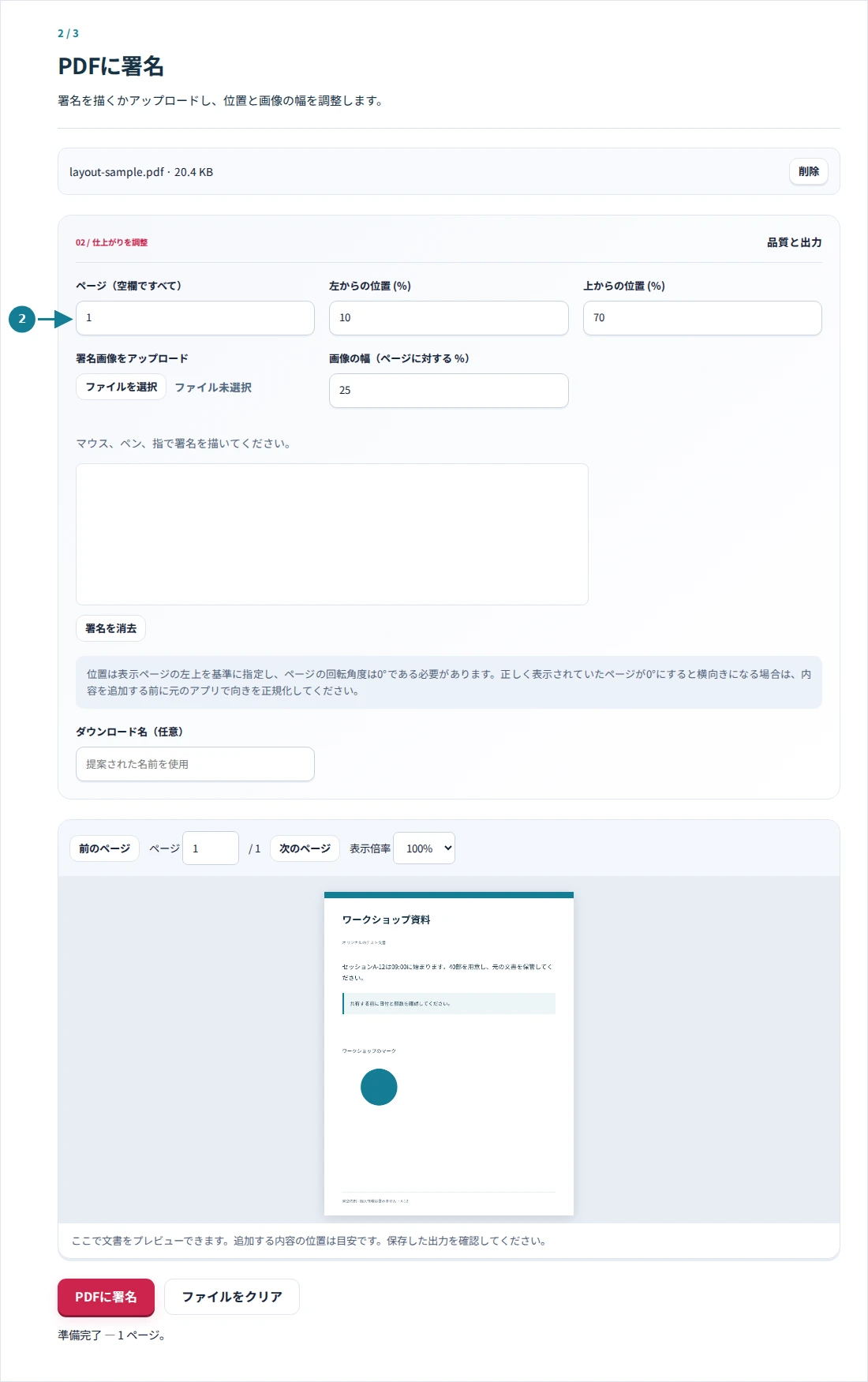
Task: Click the red PDFに署名 button
Action: pos(106,1297)
